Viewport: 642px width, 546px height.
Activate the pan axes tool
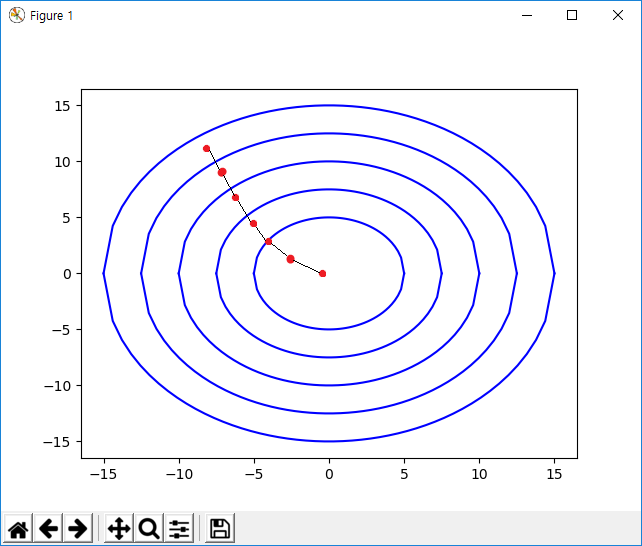[x=119, y=528]
